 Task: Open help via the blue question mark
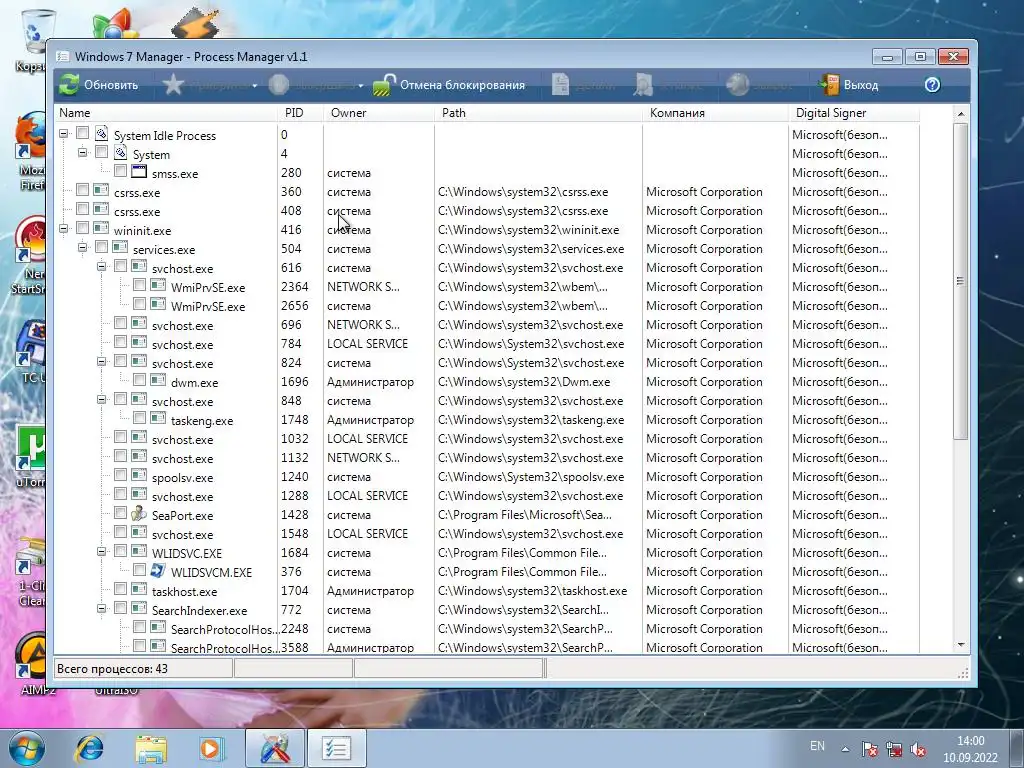pyautogui.click(x=932, y=85)
